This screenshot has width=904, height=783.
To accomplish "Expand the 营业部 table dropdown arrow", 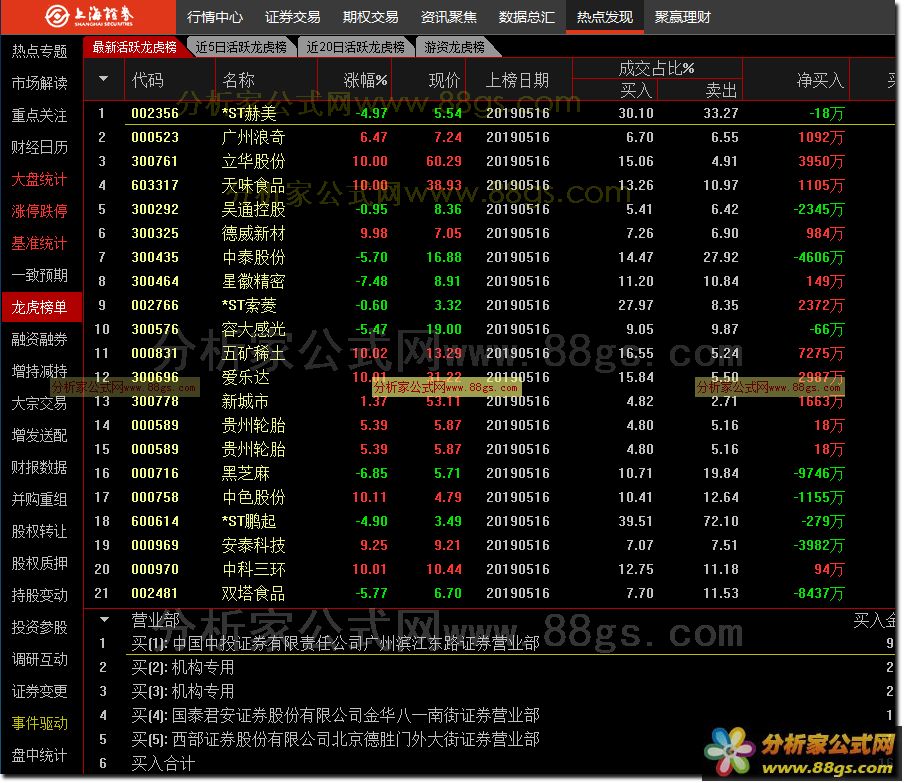I will point(104,620).
